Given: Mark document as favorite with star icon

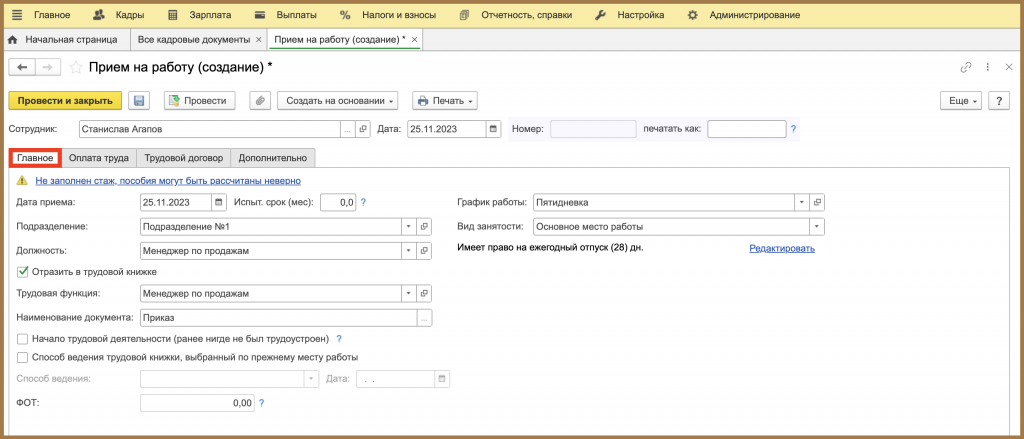Looking at the screenshot, I should point(76,67).
